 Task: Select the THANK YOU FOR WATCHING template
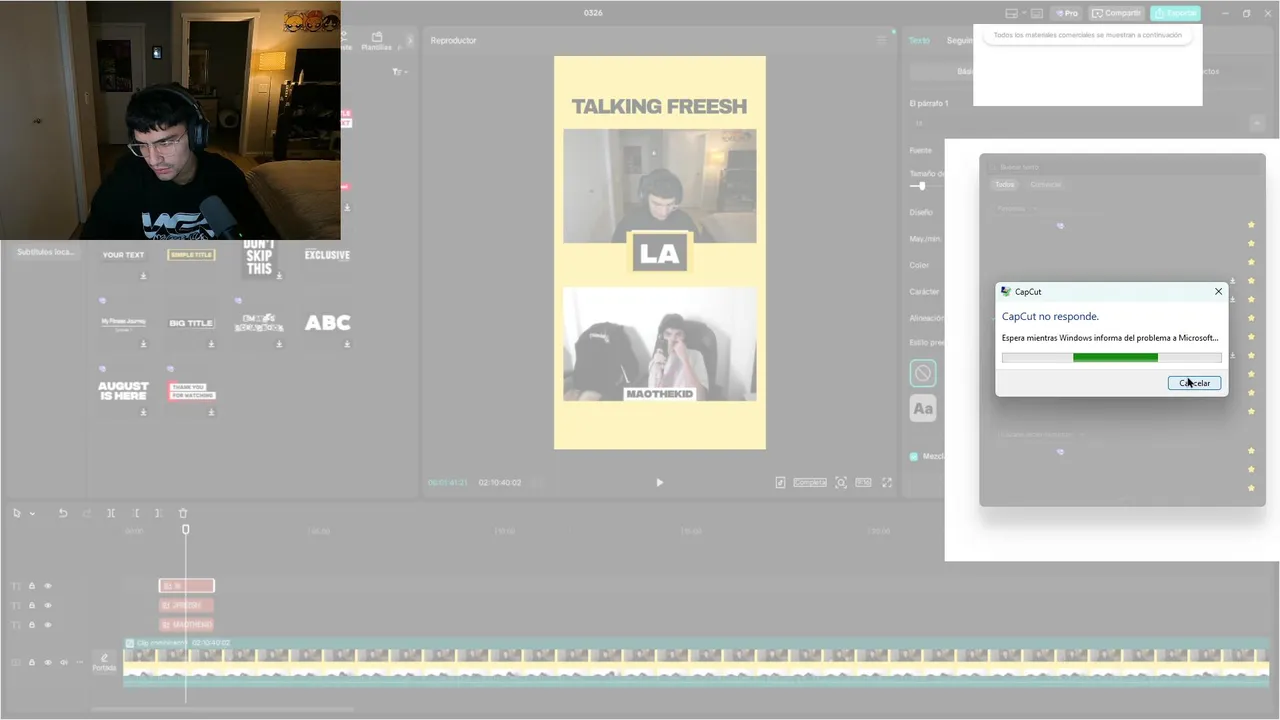(x=191, y=391)
